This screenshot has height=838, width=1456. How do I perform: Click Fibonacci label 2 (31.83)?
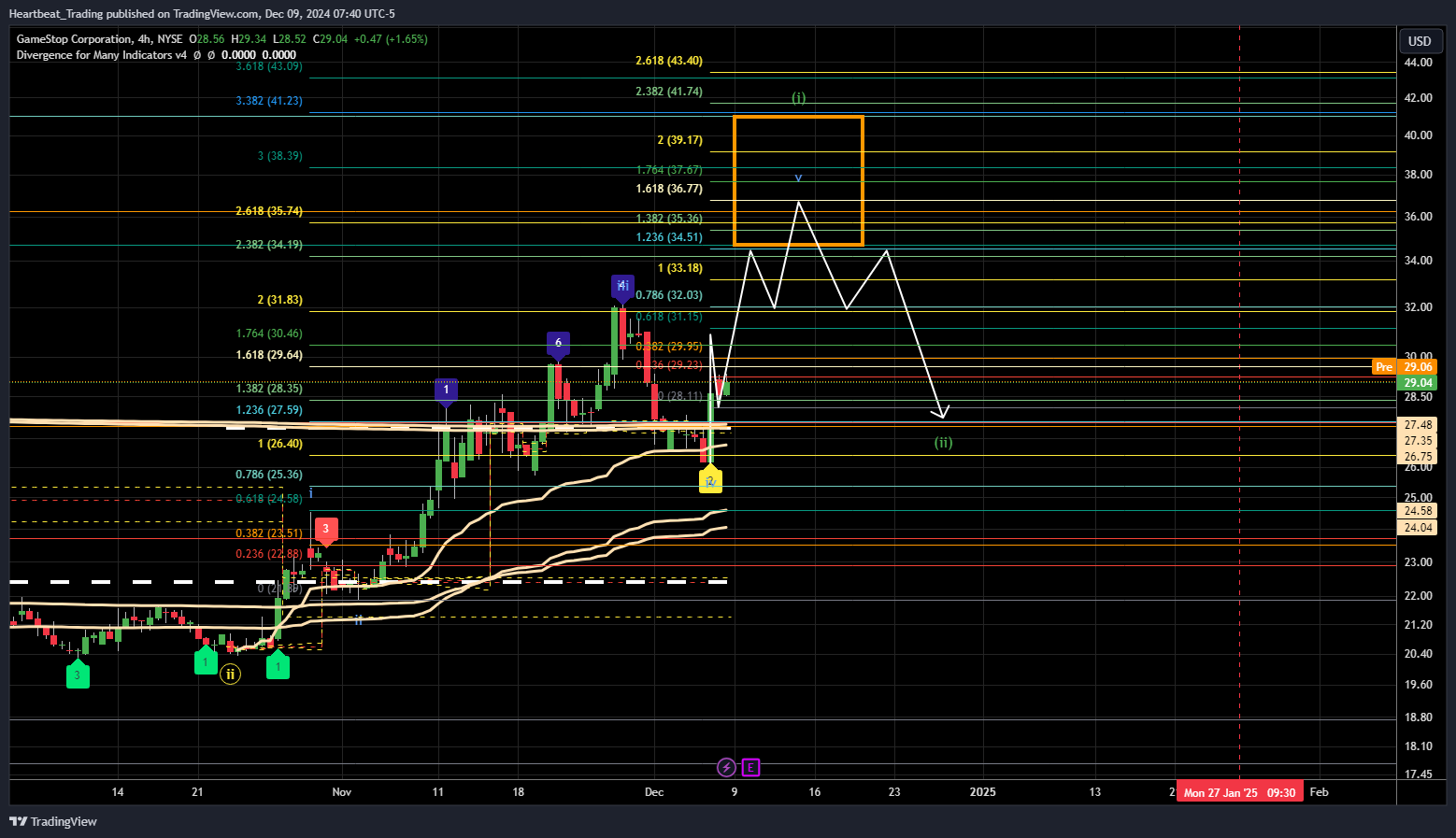pyautogui.click(x=280, y=300)
